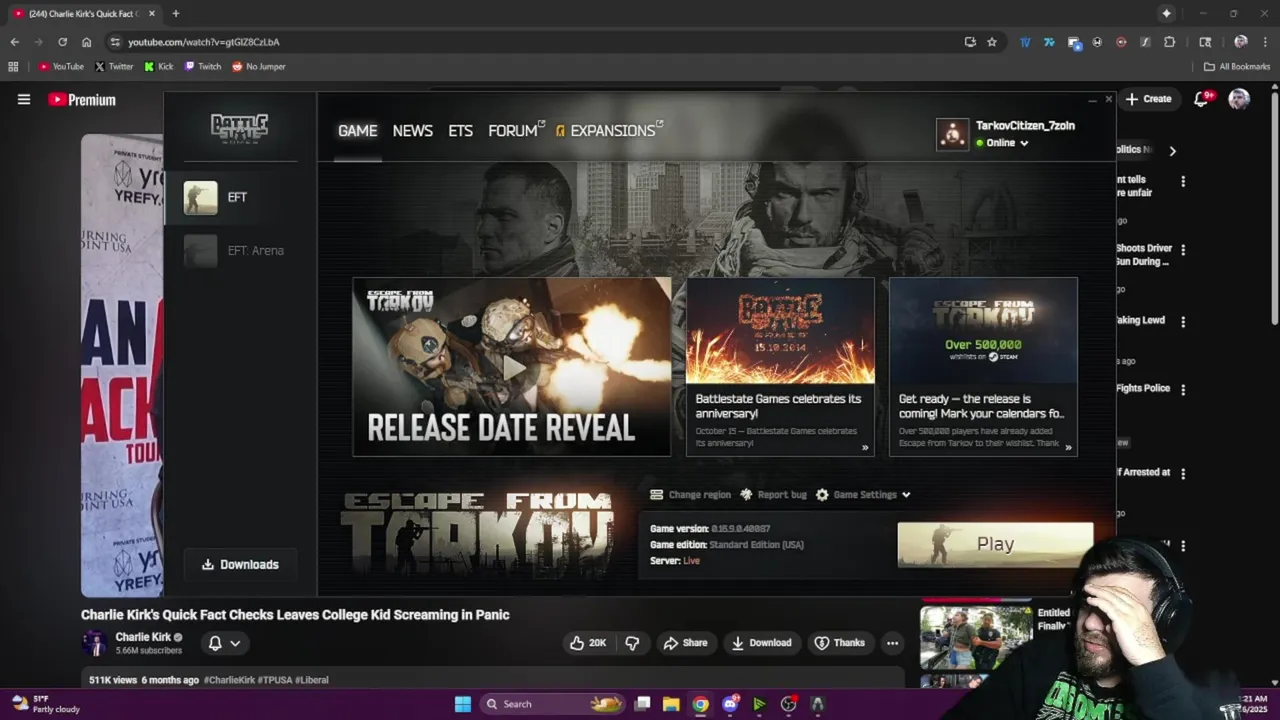Click the Play button to launch Tarkov
This screenshot has width=1280, height=720.
995,544
